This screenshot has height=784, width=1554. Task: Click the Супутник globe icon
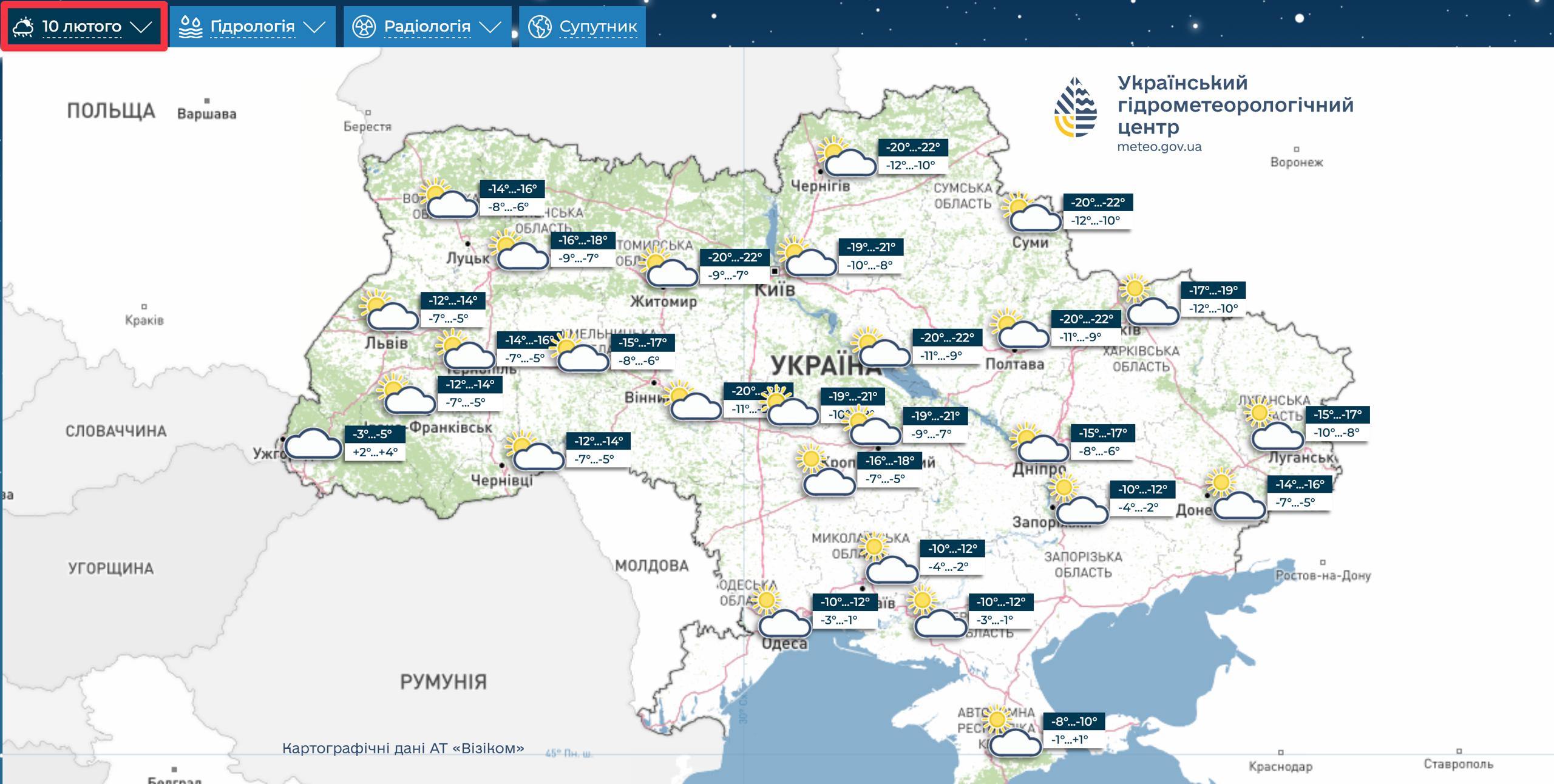tap(539, 27)
